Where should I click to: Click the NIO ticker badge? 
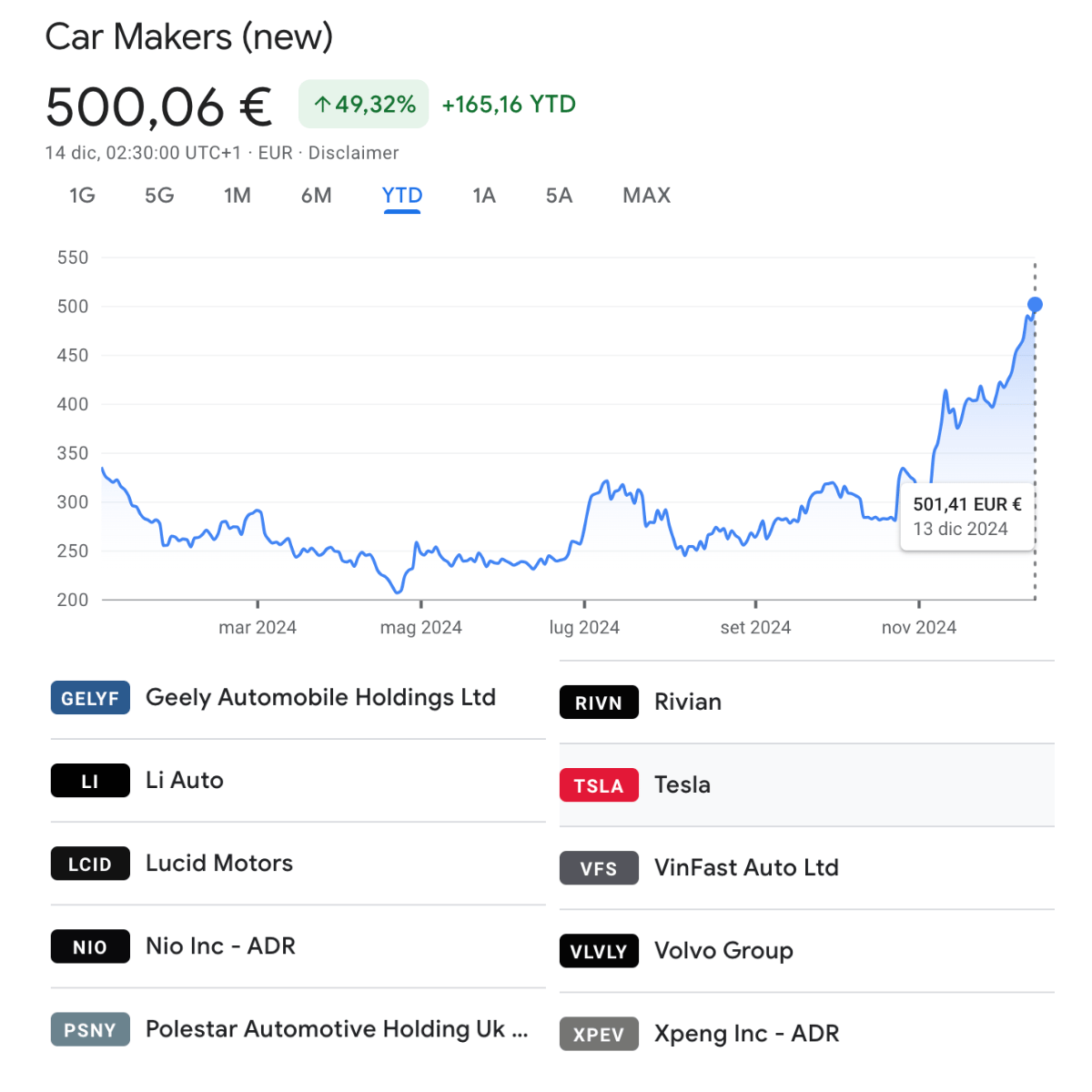90,946
